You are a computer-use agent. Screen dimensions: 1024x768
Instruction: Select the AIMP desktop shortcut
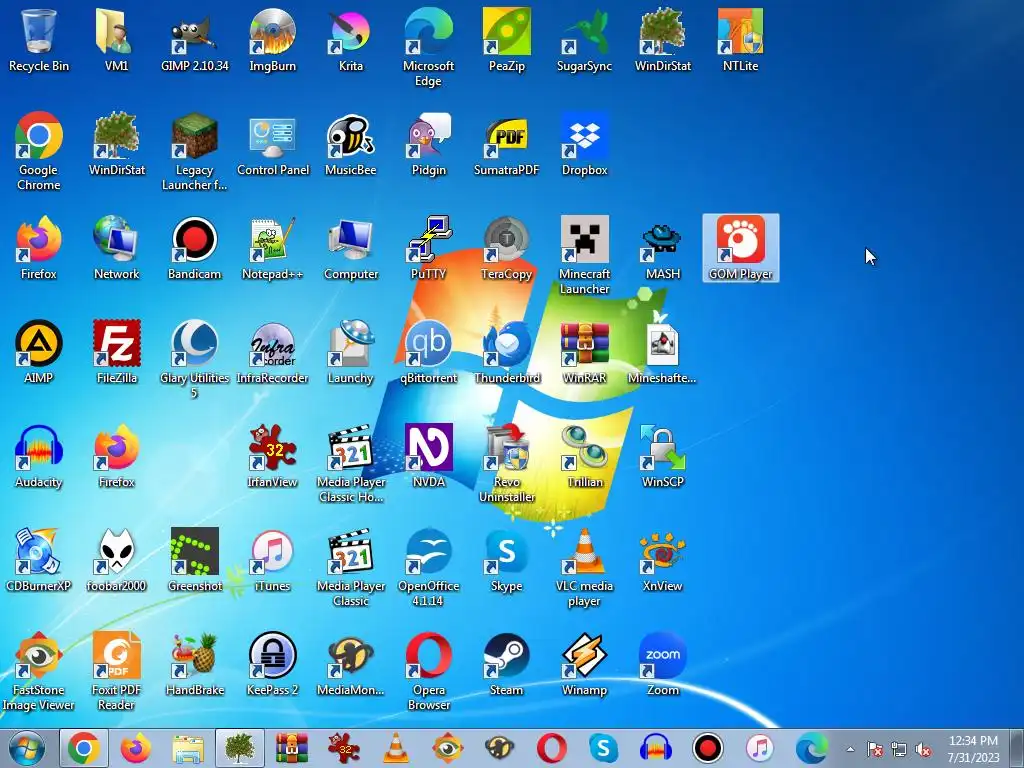coord(39,353)
